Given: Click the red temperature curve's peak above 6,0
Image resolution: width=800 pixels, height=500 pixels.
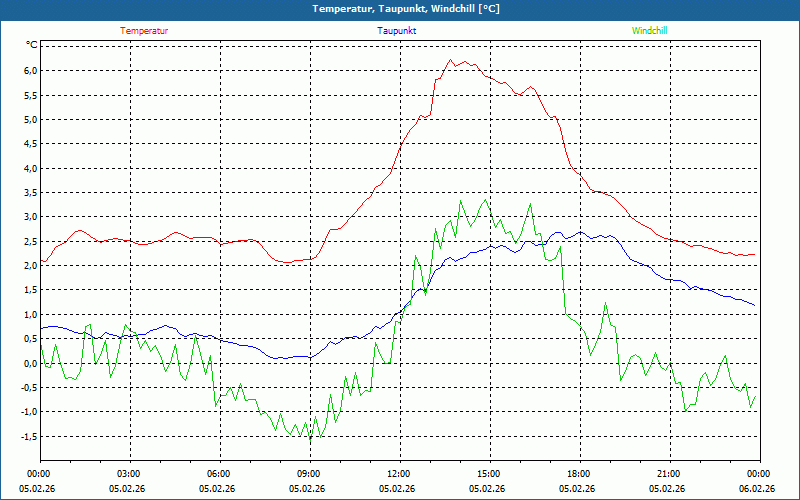Looking at the screenshot, I should point(449,60).
